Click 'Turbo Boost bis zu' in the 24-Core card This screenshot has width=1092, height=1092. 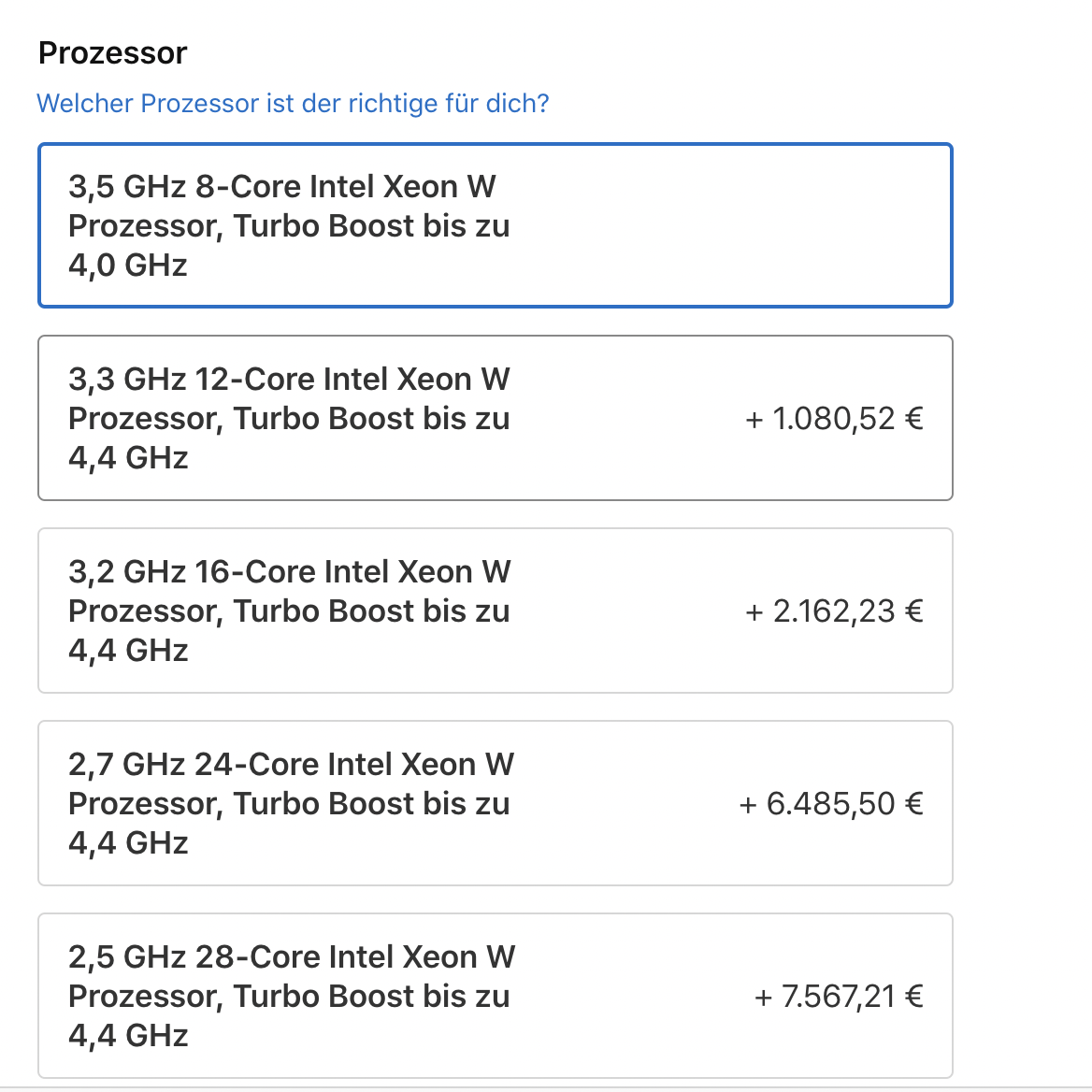click(371, 804)
